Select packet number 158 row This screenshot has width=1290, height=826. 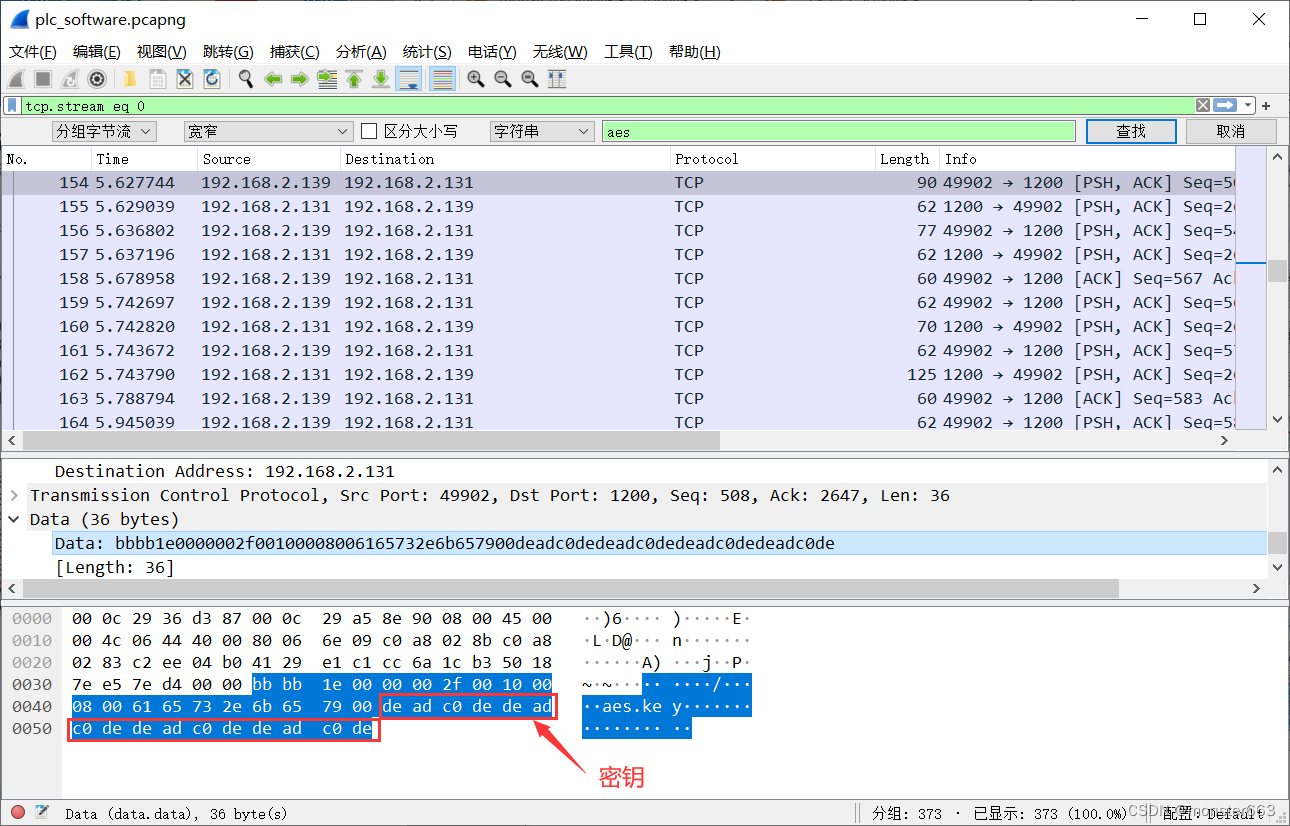pyautogui.click(x=618, y=278)
